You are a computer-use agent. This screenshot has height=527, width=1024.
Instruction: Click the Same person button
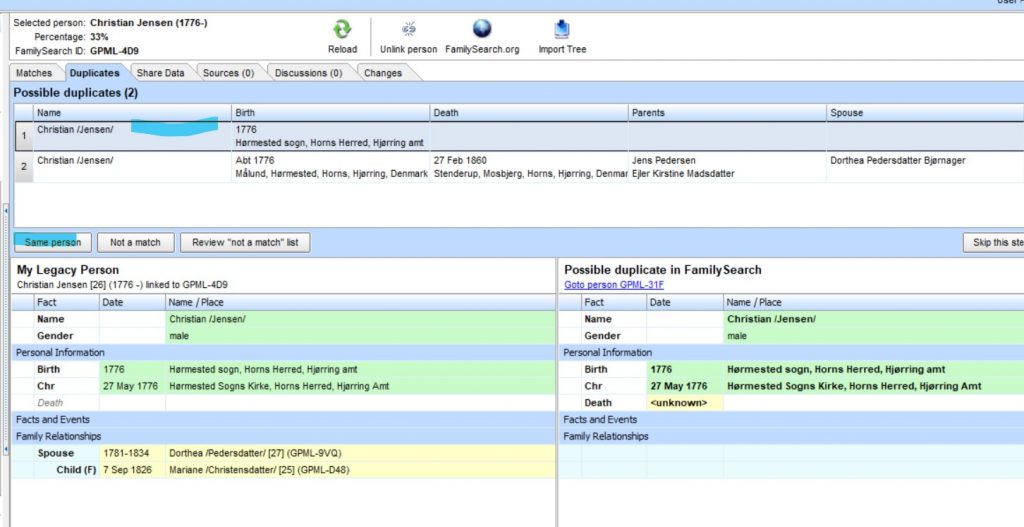(53, 242)
